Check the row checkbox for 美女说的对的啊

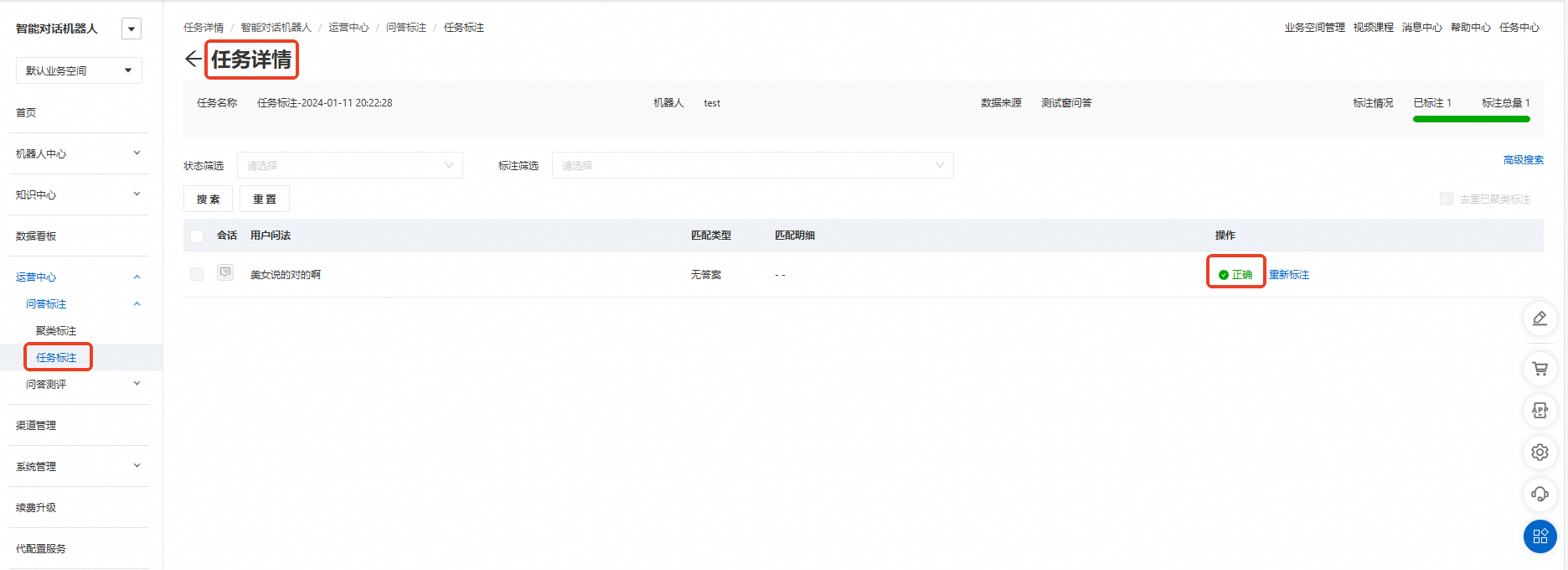(197, 274)
